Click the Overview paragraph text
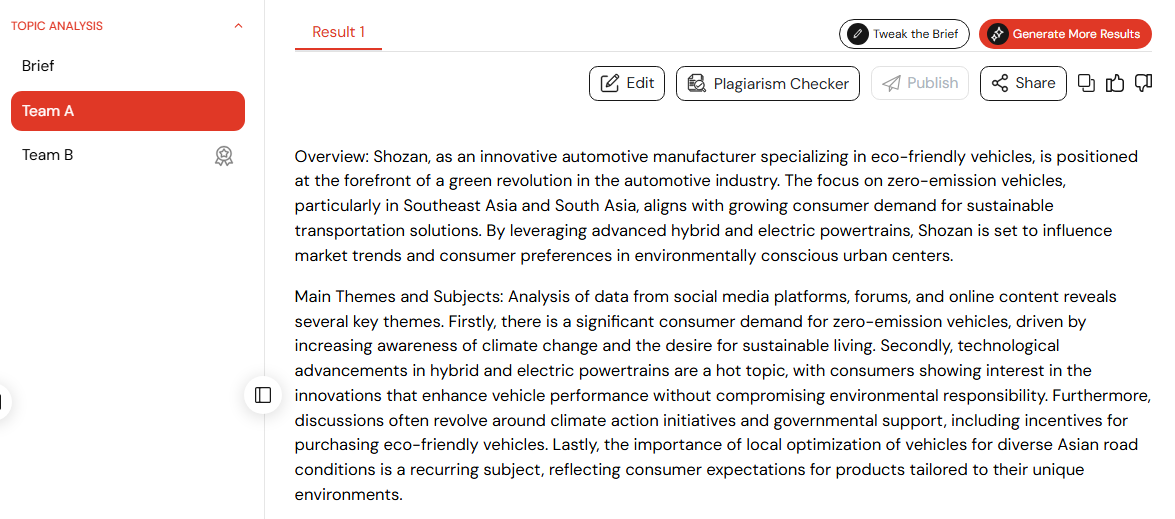 [716, 206]
